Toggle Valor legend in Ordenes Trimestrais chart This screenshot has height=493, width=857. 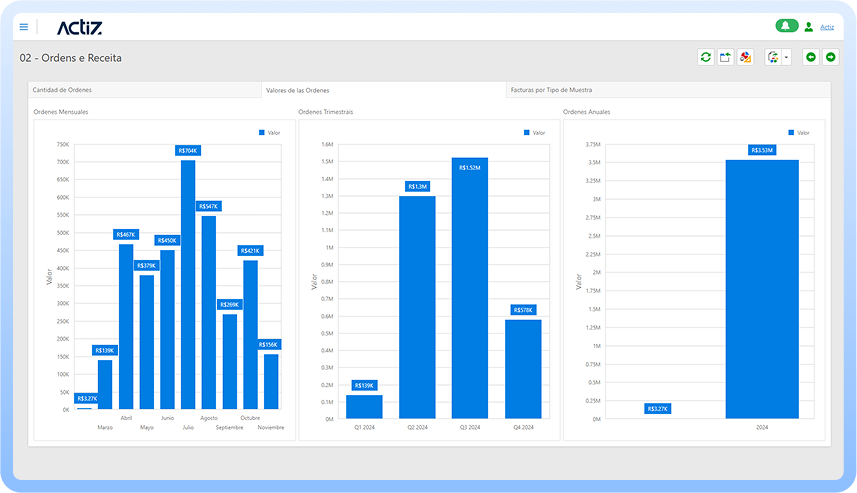[535, 133]
